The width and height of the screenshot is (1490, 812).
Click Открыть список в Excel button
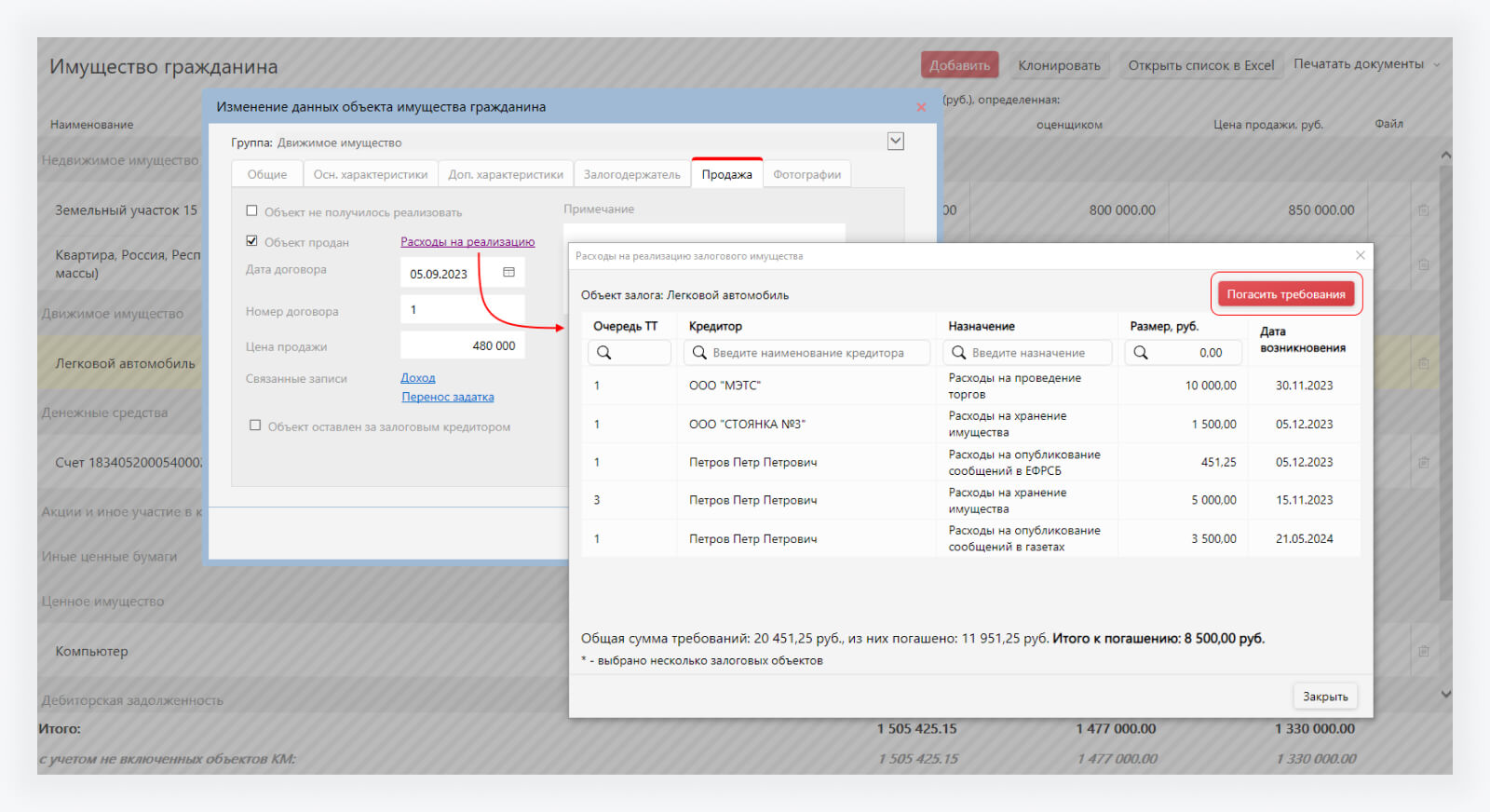[x=1201, y=65]
